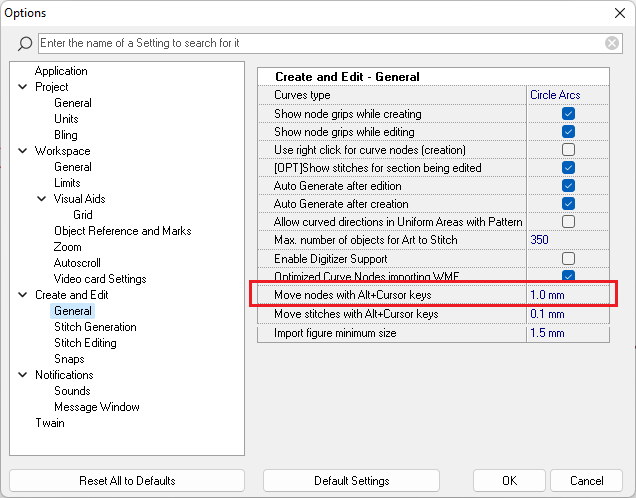Select Autoscroll in the settings tree
636x498 pixels.
click(x=77, y=263)
